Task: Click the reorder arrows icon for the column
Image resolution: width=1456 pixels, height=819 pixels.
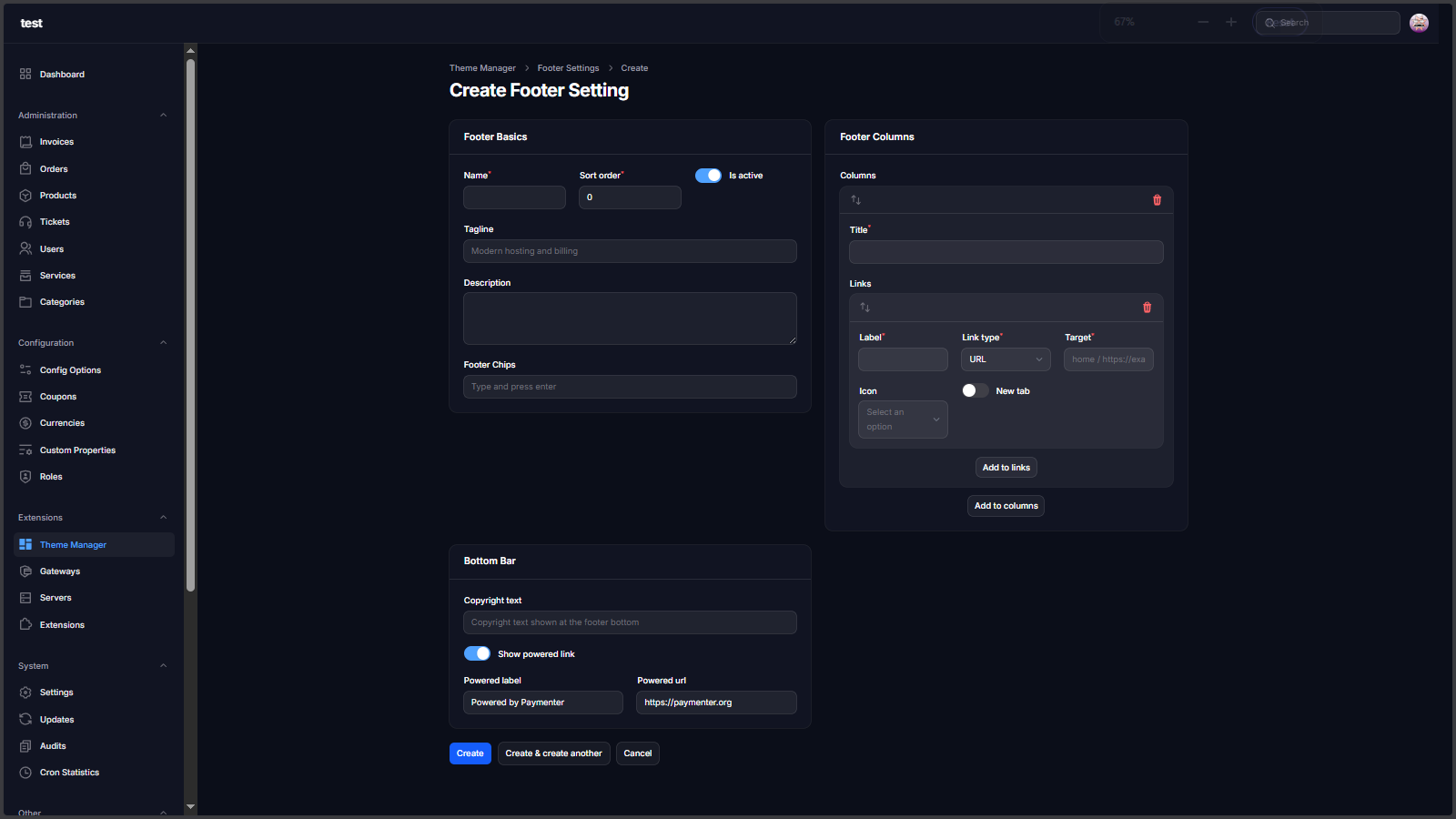Action: click(855, 200)
